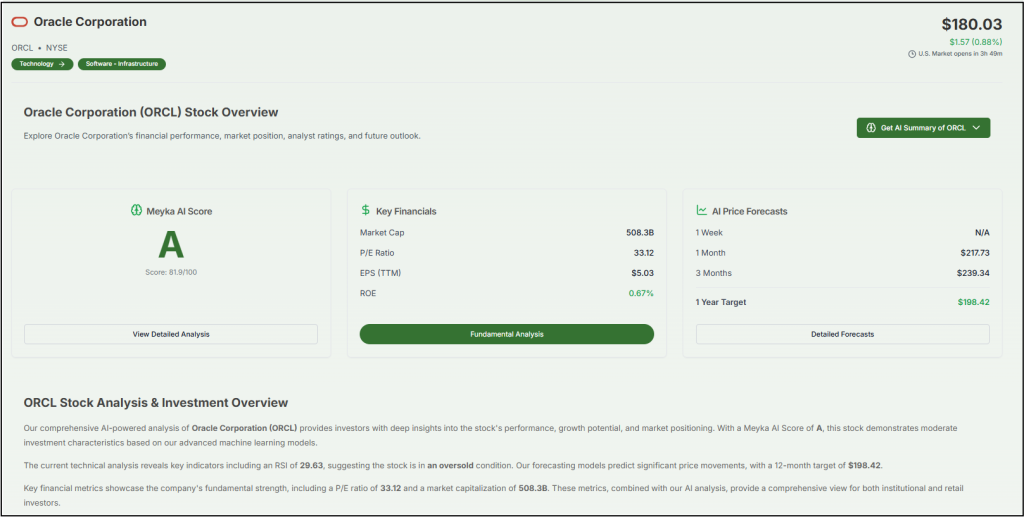Viewport: 1024px width, 517px height.
Task: Click the Meyka AI Score brain icon
Action: tap(136, 211)
